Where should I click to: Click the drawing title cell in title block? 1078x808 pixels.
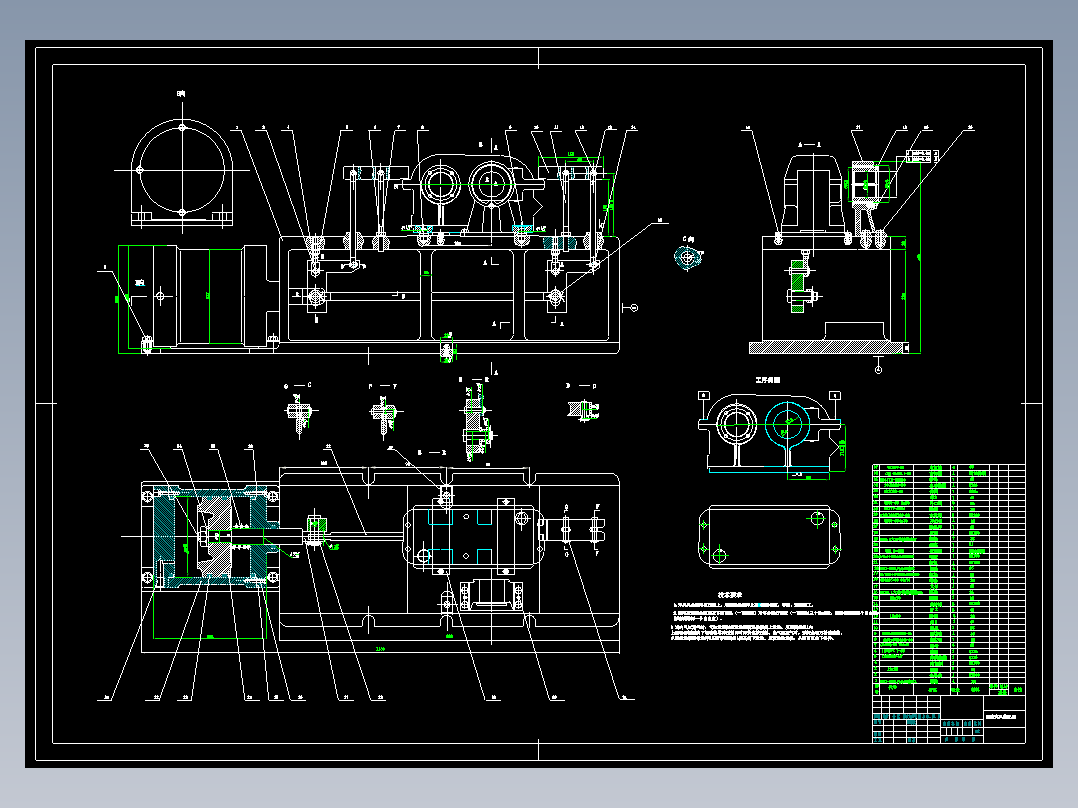point(1004,717)
